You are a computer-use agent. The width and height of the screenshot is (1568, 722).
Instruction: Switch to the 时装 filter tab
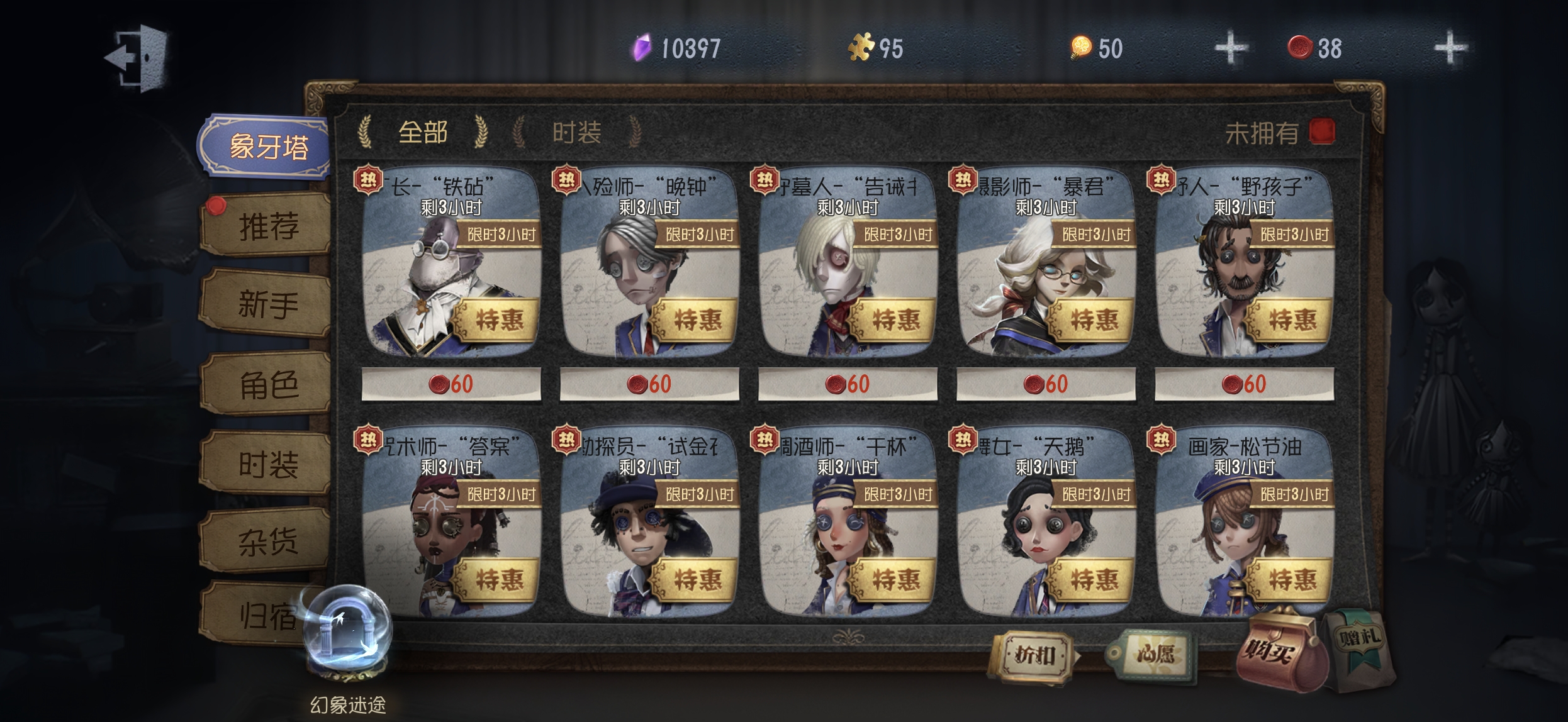(576, 132)
